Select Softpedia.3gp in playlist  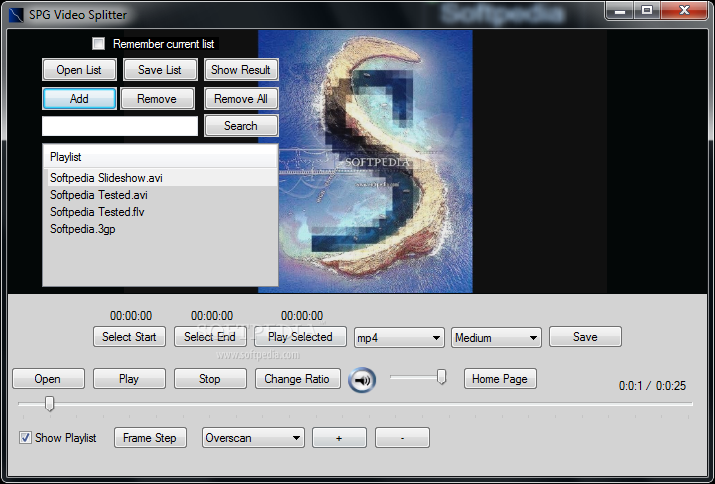[160, 229]
